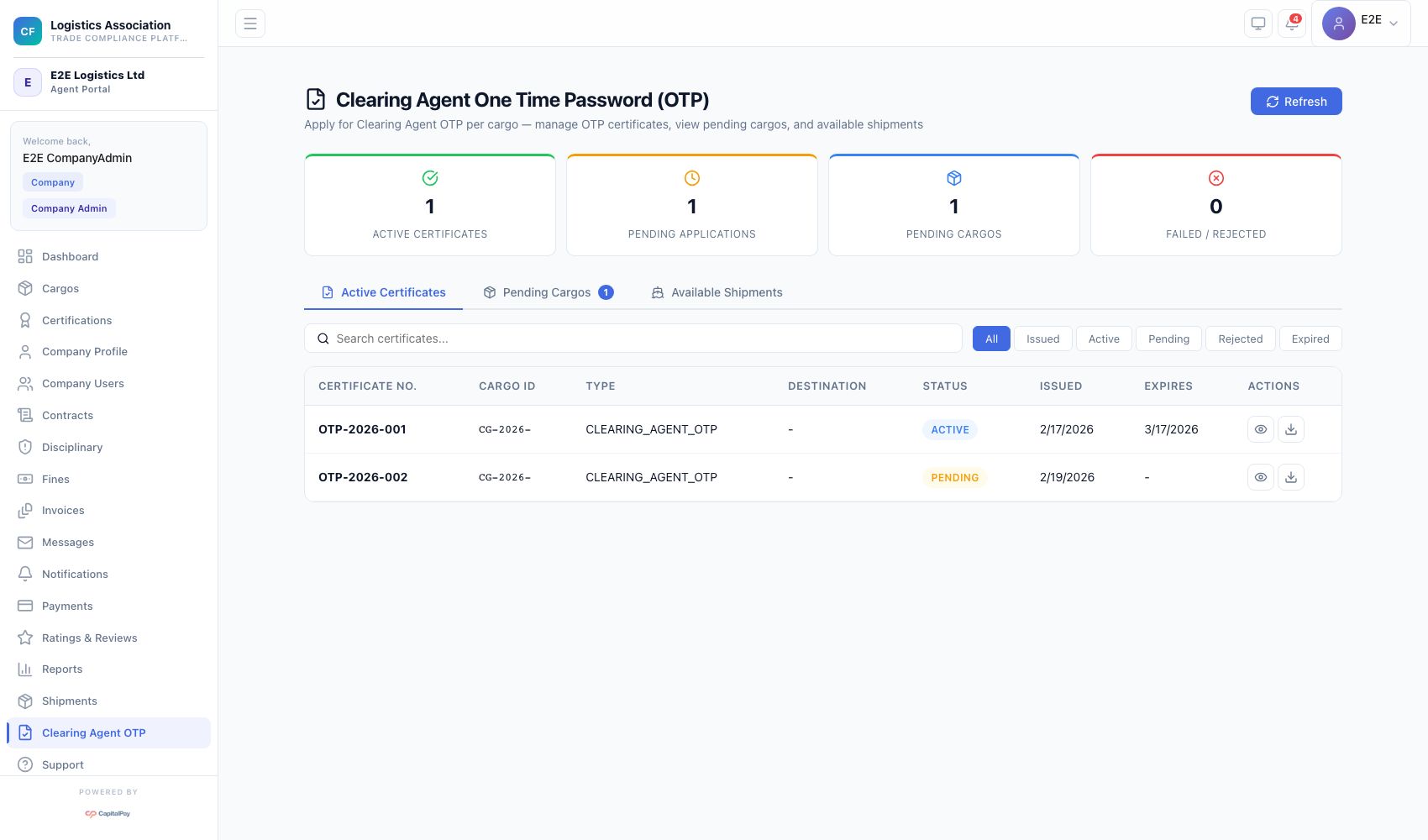Go to Invoices in the sidebar
Viewport: 1428px width, 840px height.
(63, 511)
